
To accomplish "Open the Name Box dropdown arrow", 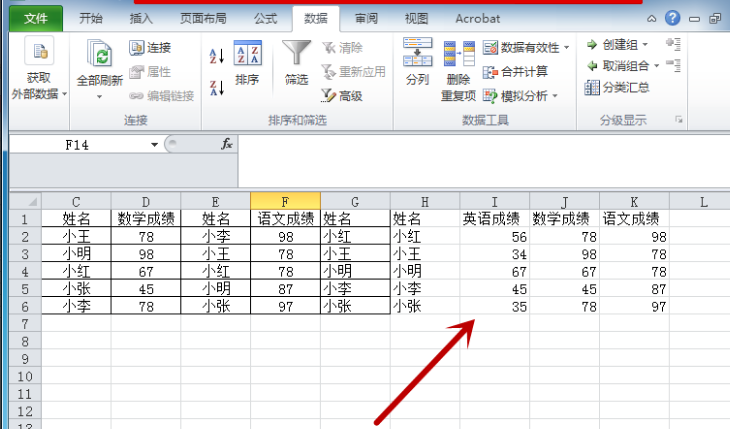I will coord(154,145).
